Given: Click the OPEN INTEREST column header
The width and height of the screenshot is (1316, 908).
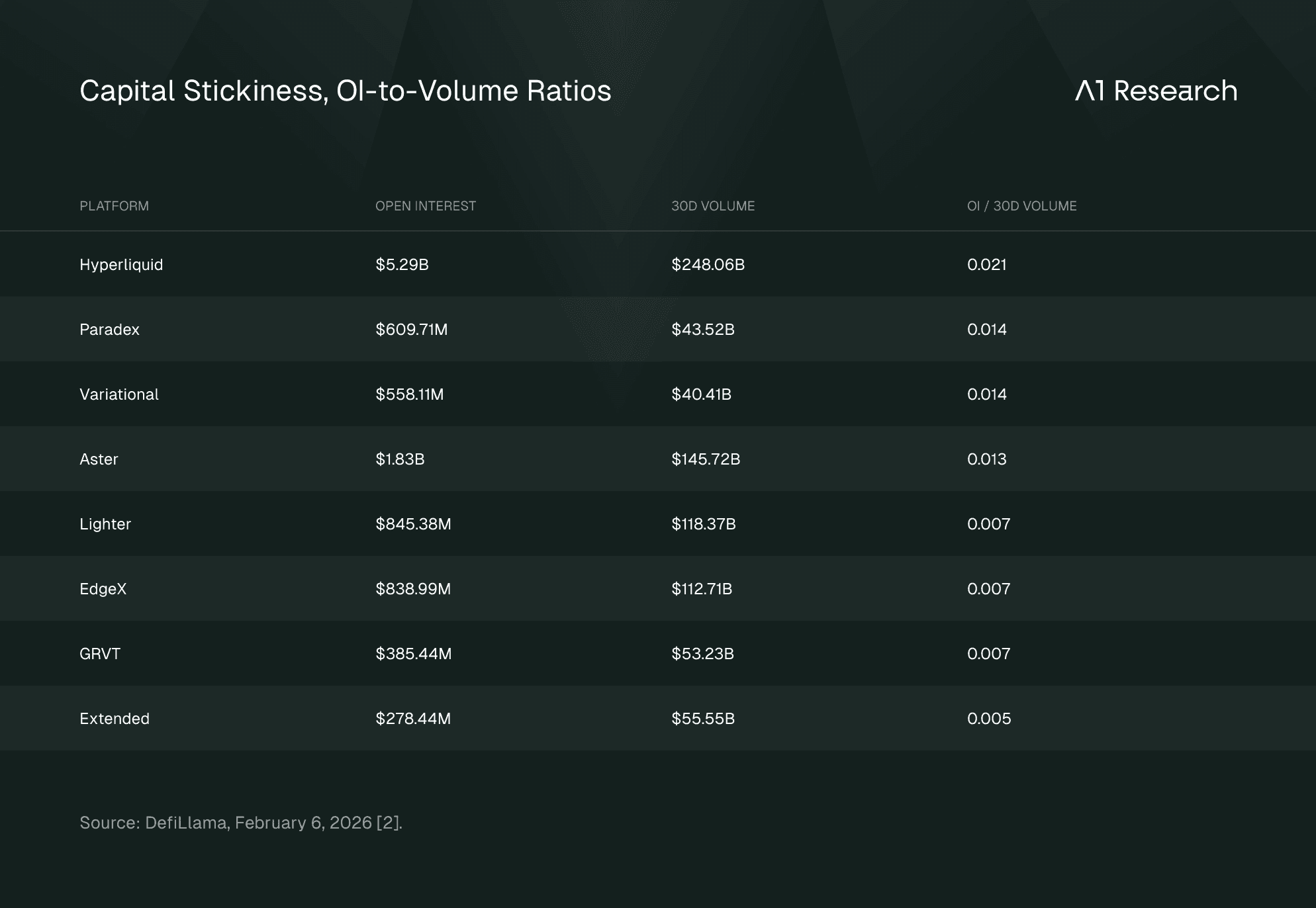Looking at the screenshot, I should click(x=425, y=206).
